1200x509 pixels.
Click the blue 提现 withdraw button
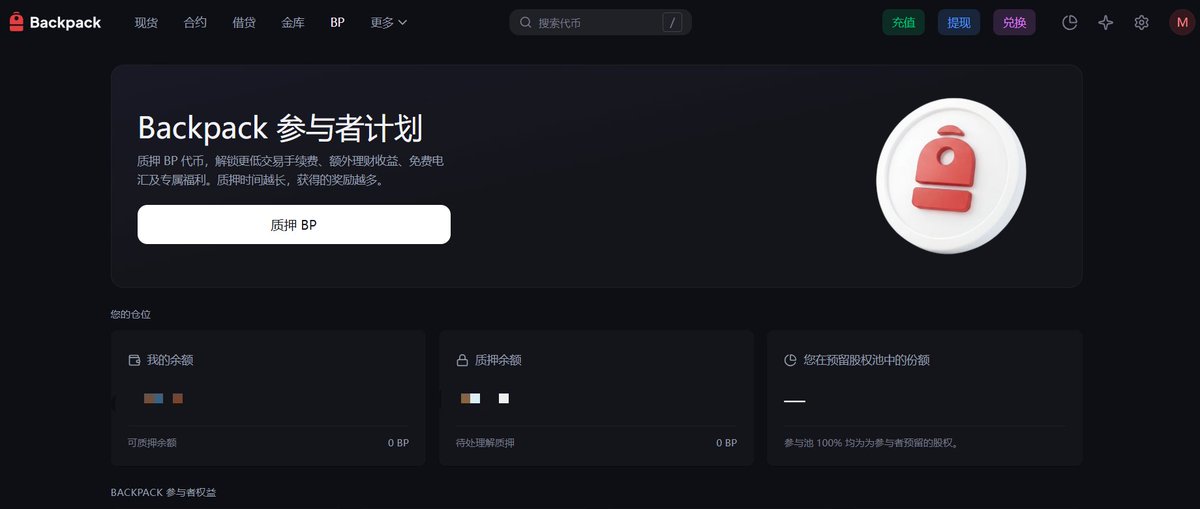tap(959, 22)
